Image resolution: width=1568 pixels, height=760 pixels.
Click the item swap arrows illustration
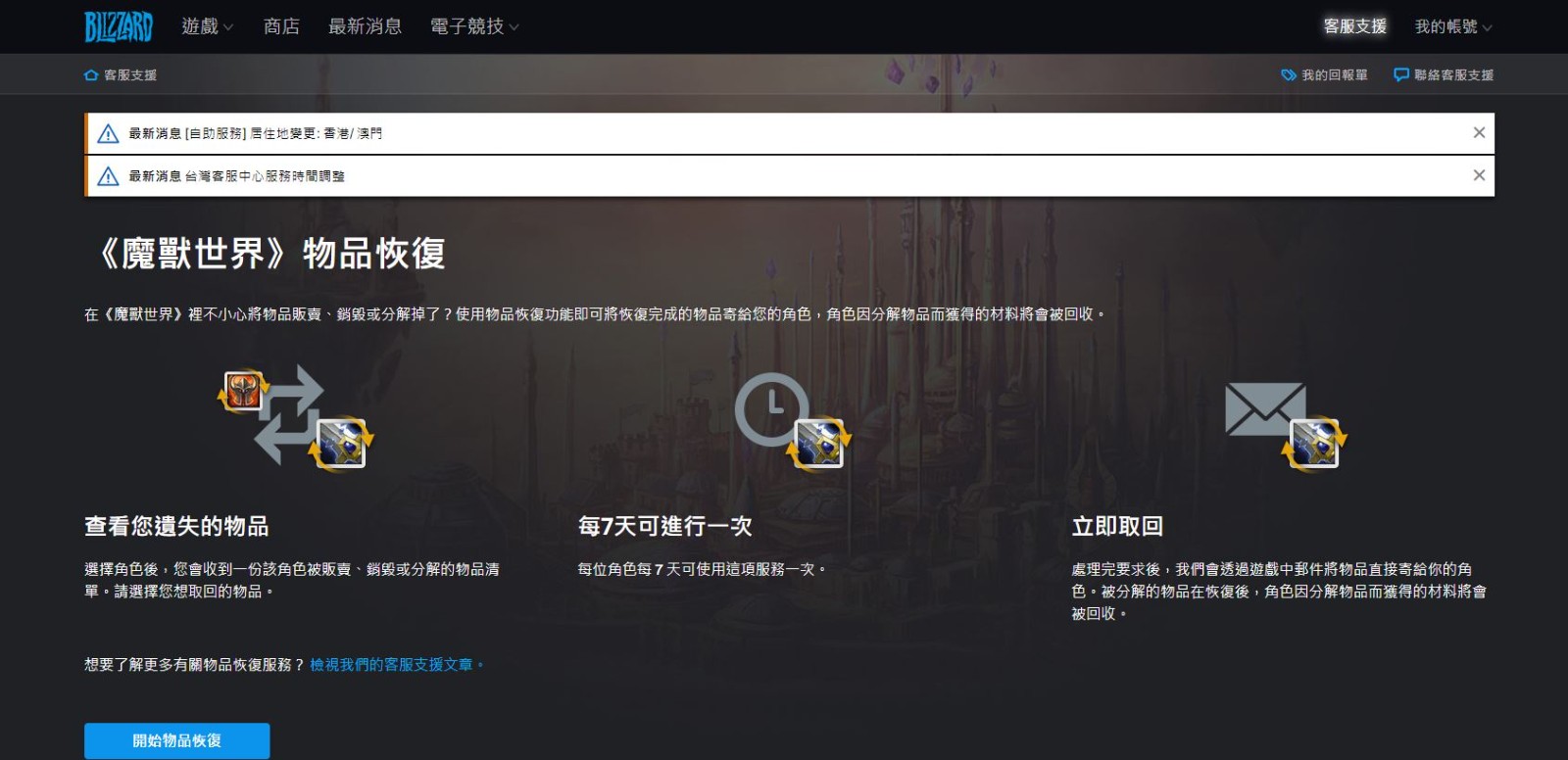[x=296, y=417]
